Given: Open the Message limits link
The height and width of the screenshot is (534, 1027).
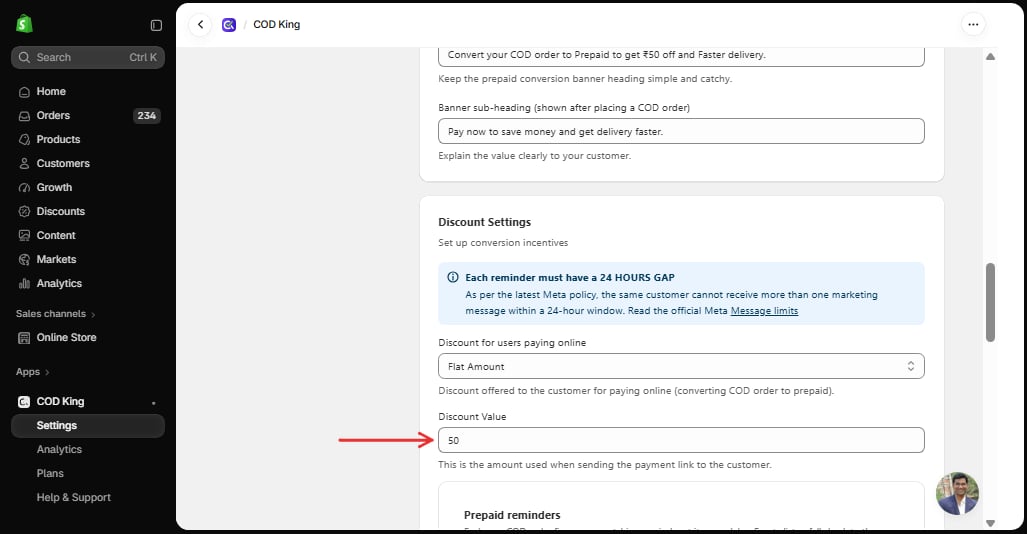Looking at the screenshot, I should coord(764,311).
